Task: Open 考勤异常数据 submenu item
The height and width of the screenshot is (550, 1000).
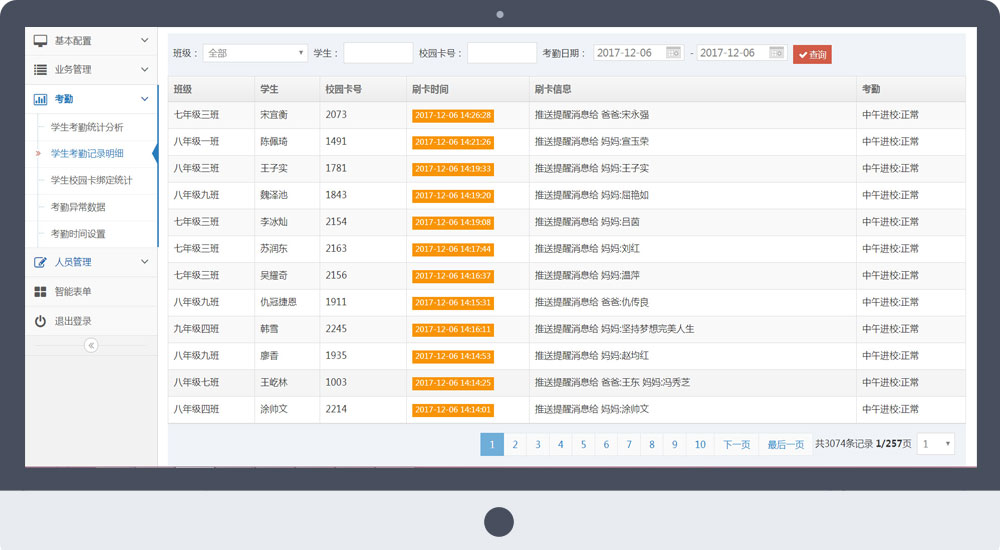Action: coord(78,207)
